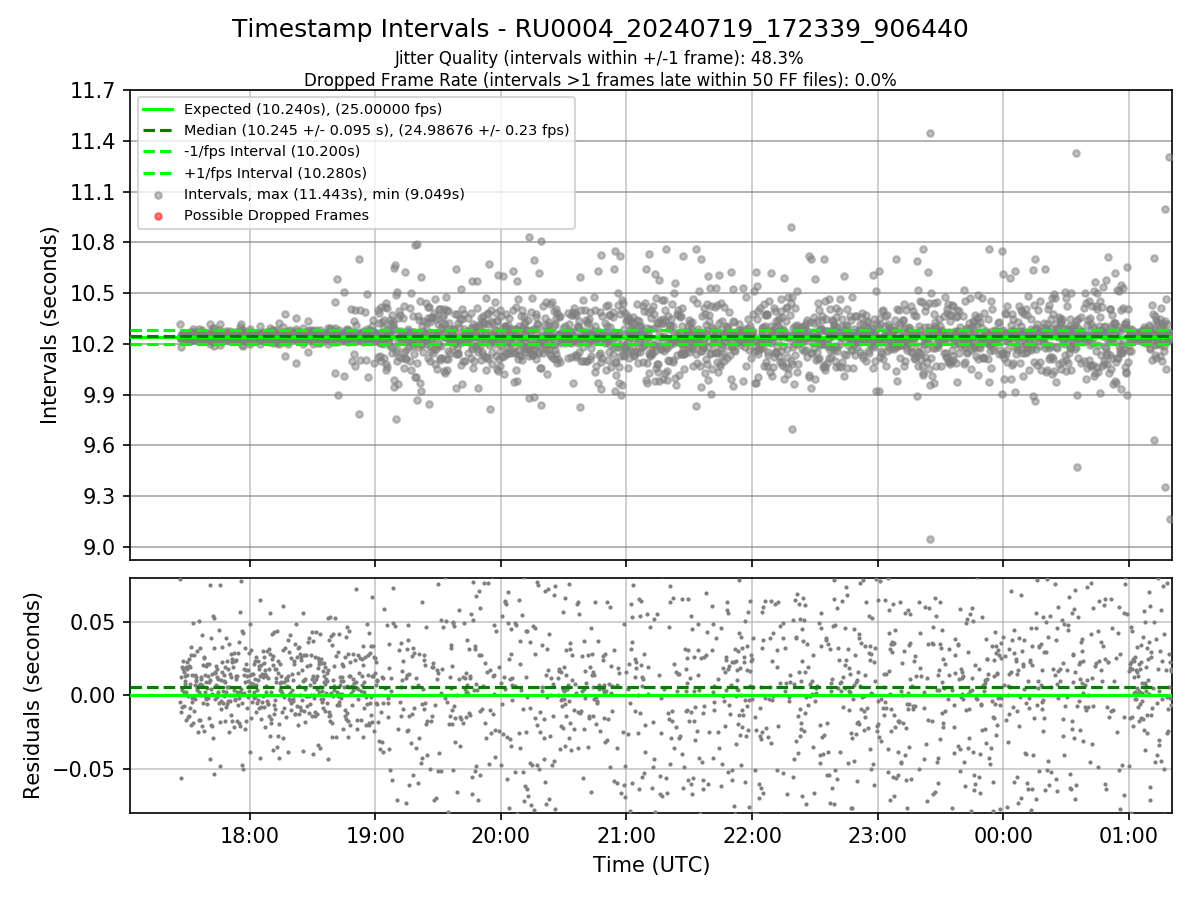1200x900 pixels.
Task: Click the 20:00 time tick label
Action: [x=501, y=835]
